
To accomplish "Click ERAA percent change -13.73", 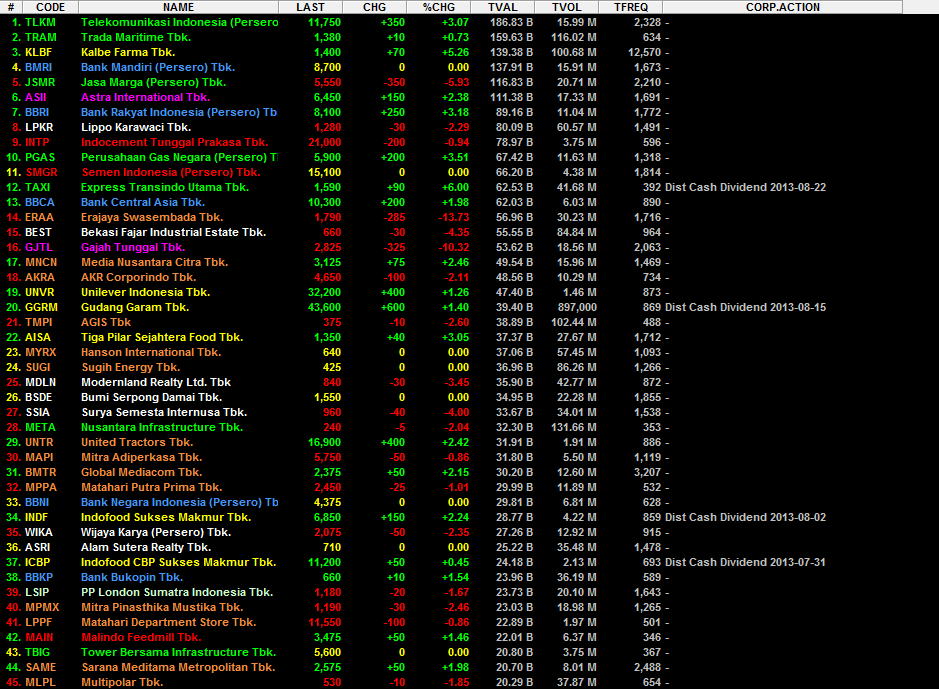I will [x=453, y=217].
